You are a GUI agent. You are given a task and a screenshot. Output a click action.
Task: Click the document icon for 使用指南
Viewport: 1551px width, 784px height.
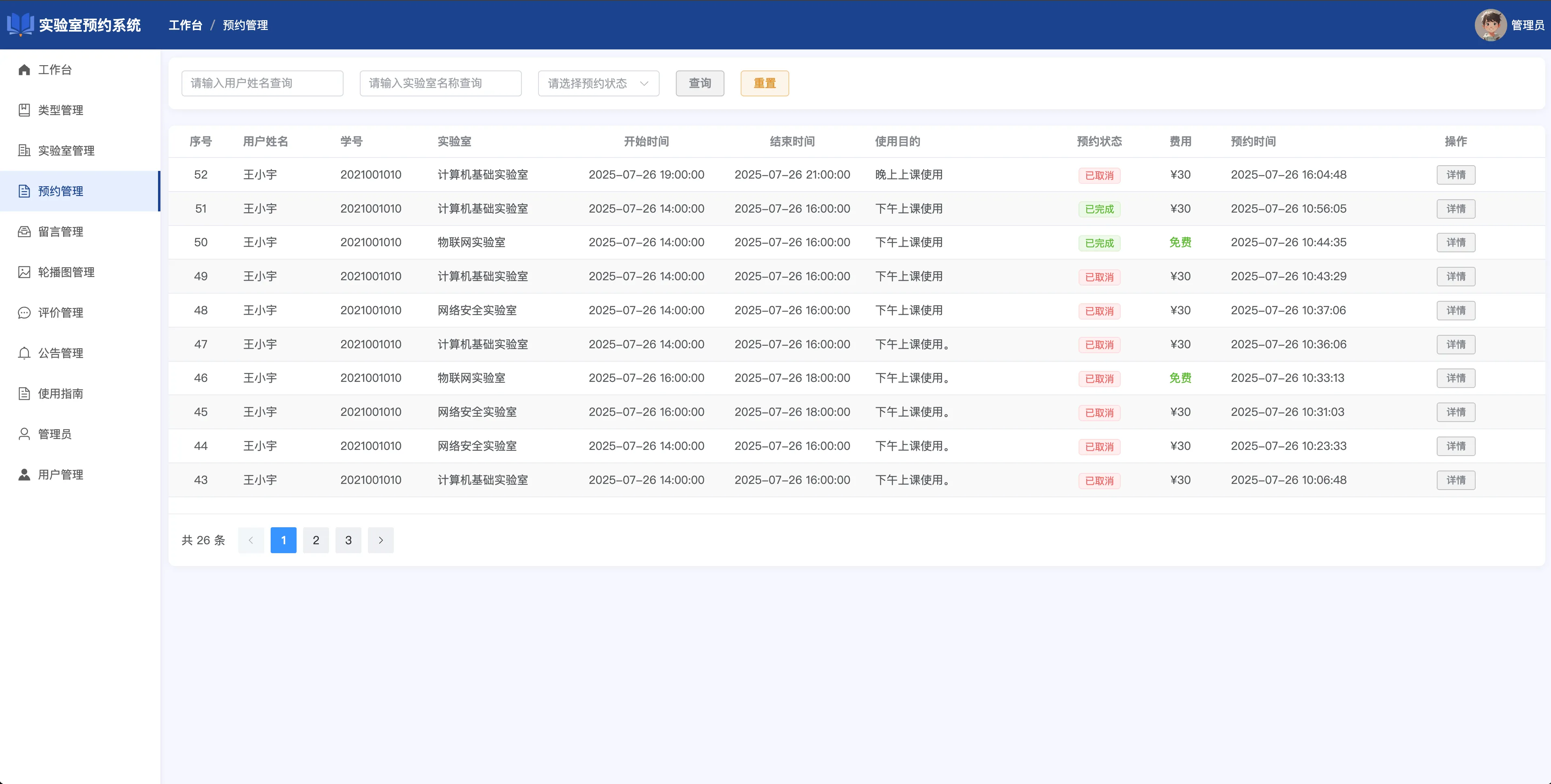pos(24,394)
